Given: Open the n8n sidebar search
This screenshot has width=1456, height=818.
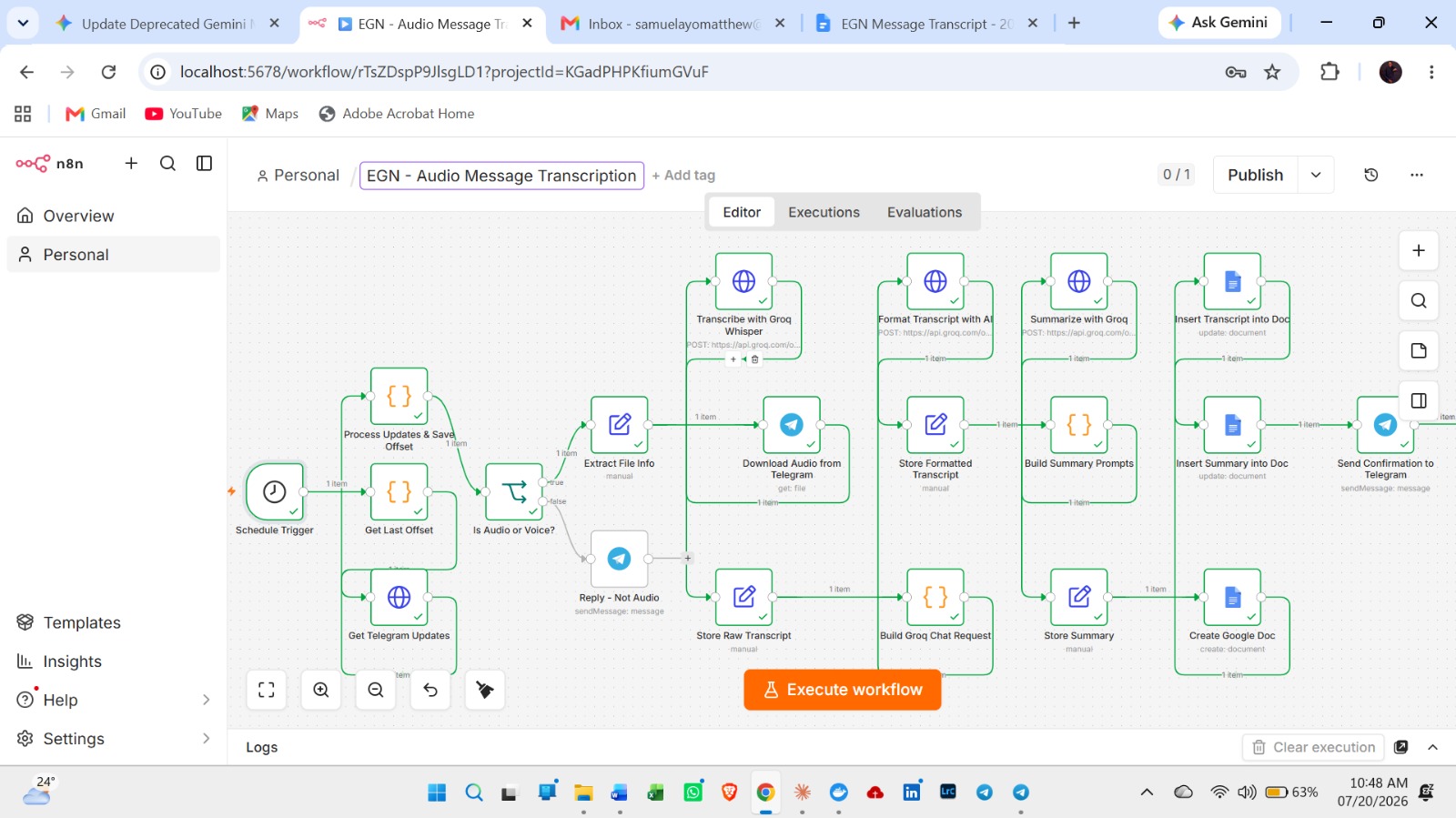Looking at the screenshot, I should 167,163.
